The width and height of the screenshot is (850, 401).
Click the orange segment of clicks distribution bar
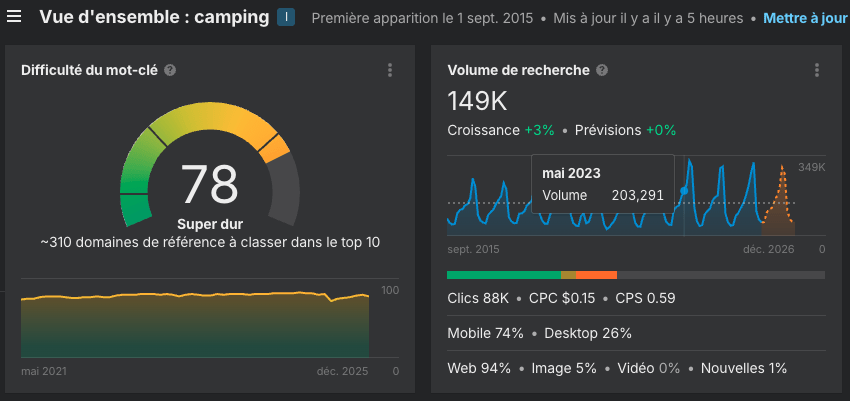pos(596,274)
